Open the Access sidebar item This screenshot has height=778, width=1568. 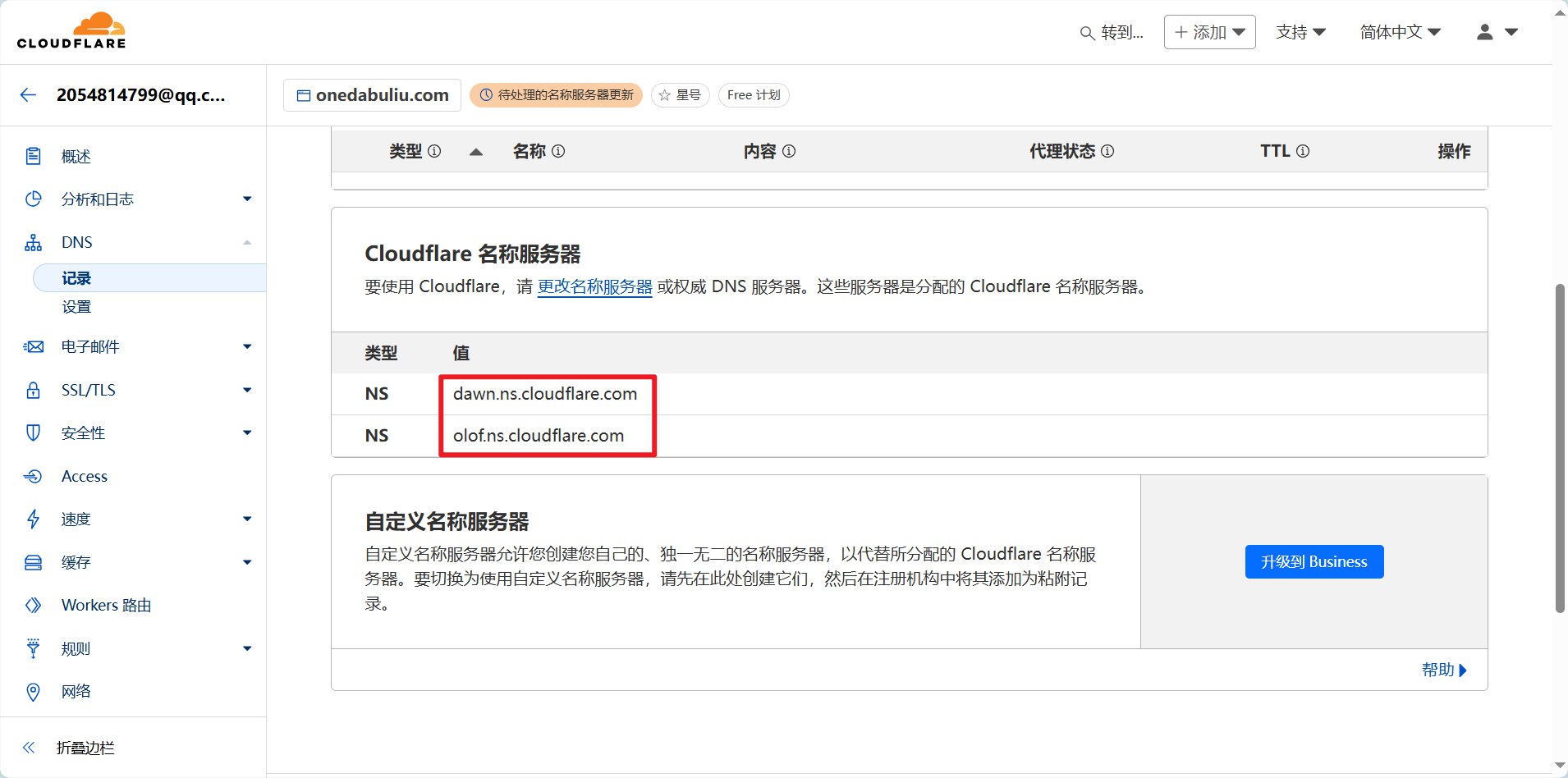pos(85,476)
